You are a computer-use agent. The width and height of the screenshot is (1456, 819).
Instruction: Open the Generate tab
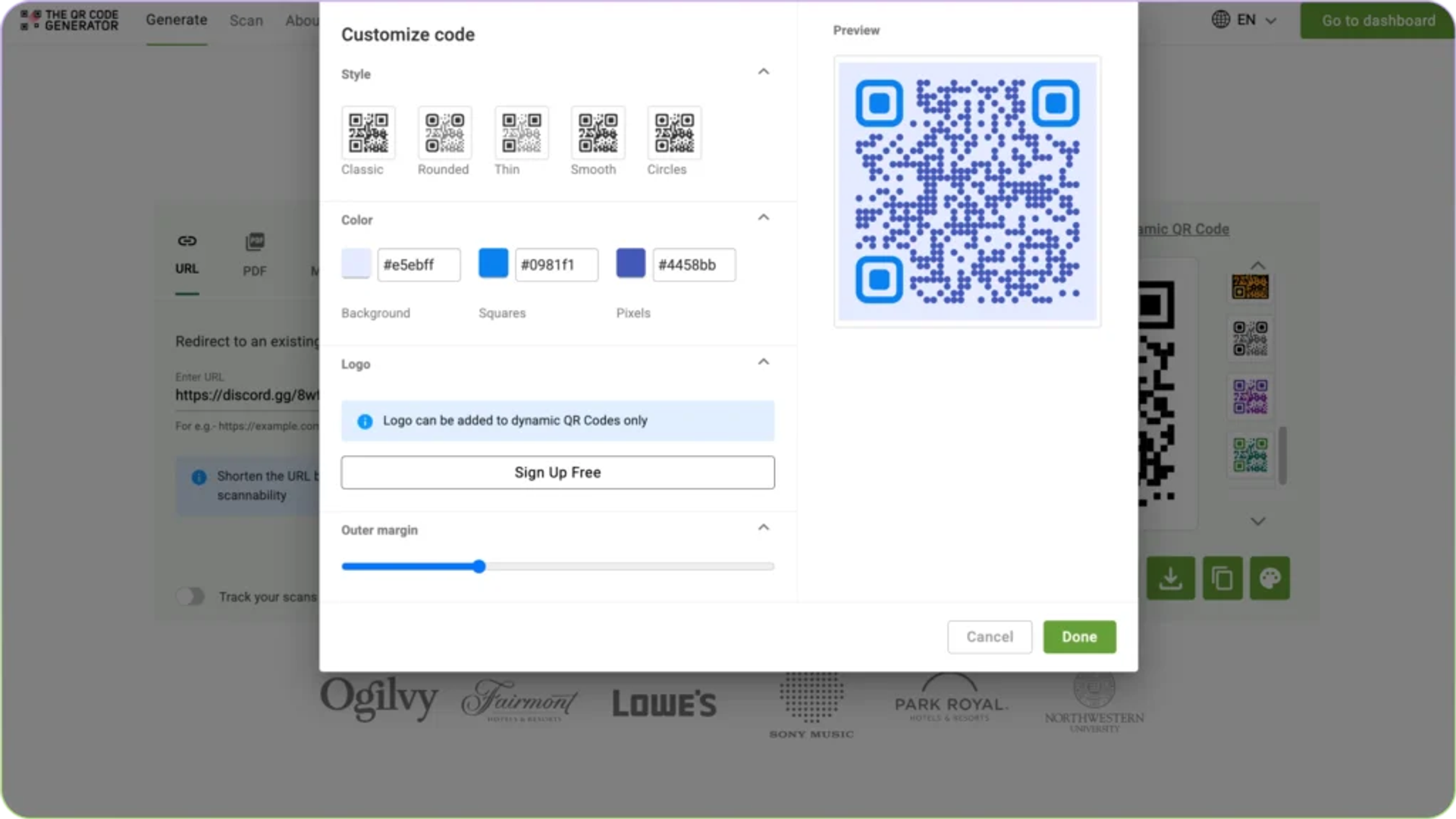pos(176,20)
